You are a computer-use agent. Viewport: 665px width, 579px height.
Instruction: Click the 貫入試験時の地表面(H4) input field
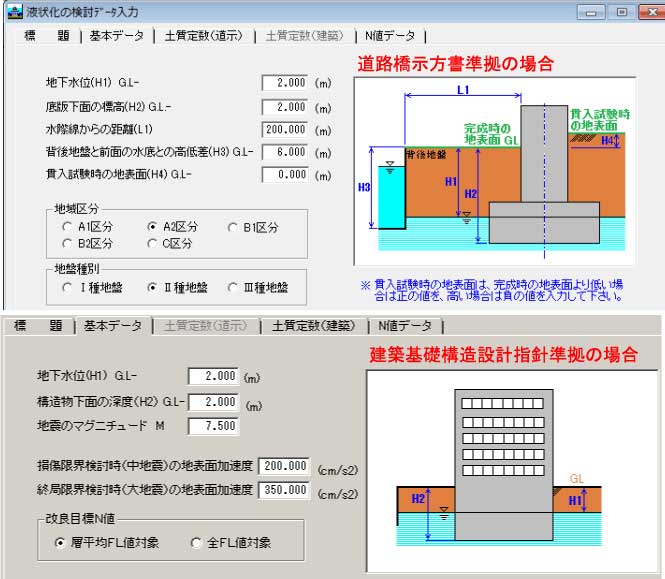point(285,175)
